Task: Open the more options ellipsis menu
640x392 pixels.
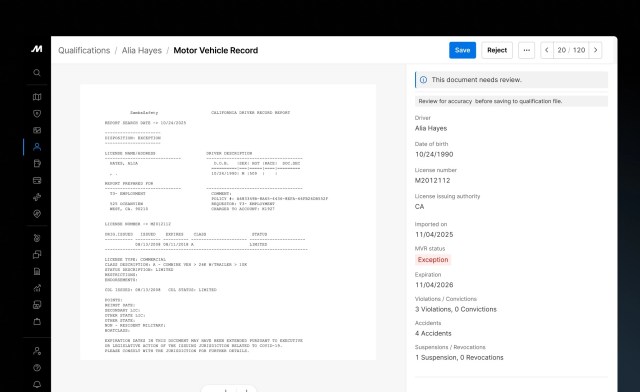Action: click(527, 50)
